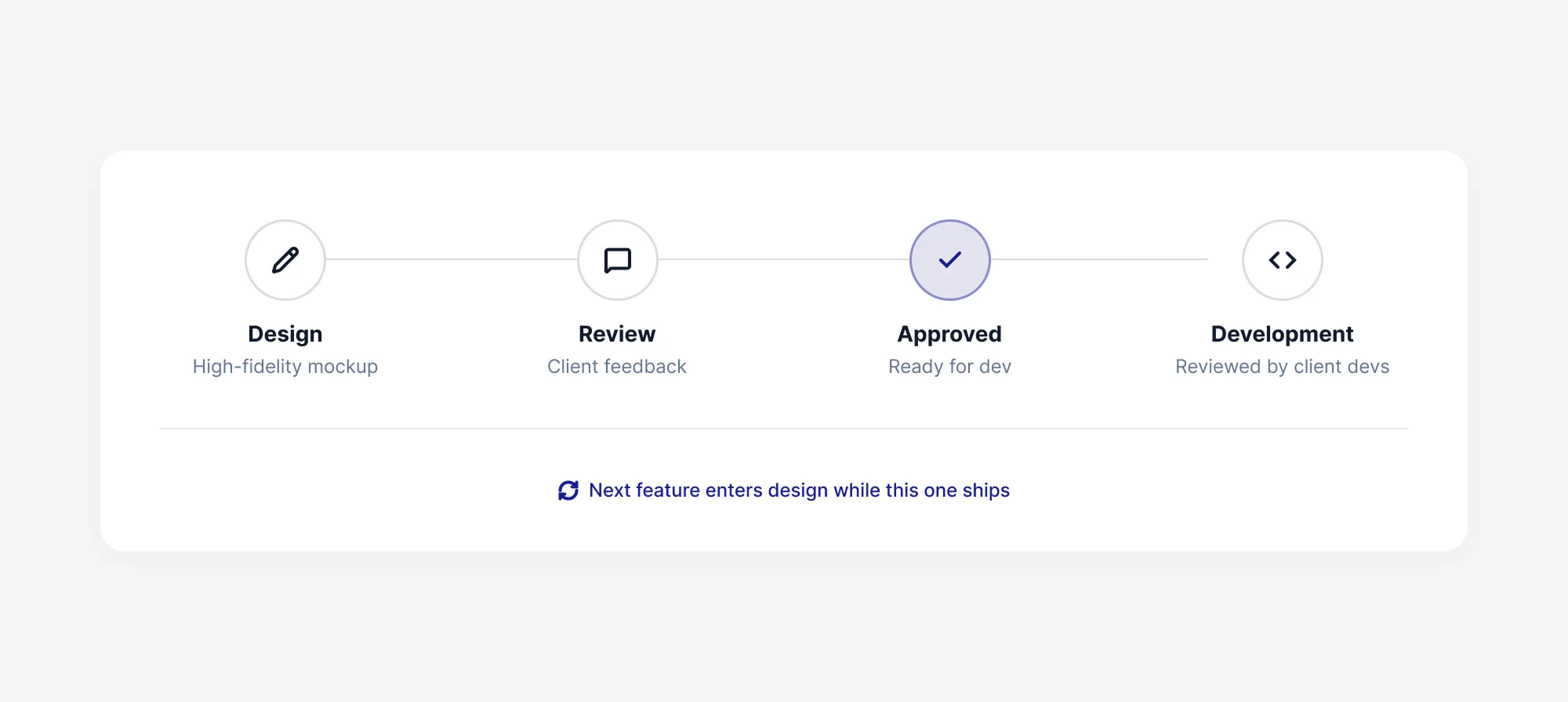
Task: Select the checkmark Approved step circle
Action: click(950, 260)
